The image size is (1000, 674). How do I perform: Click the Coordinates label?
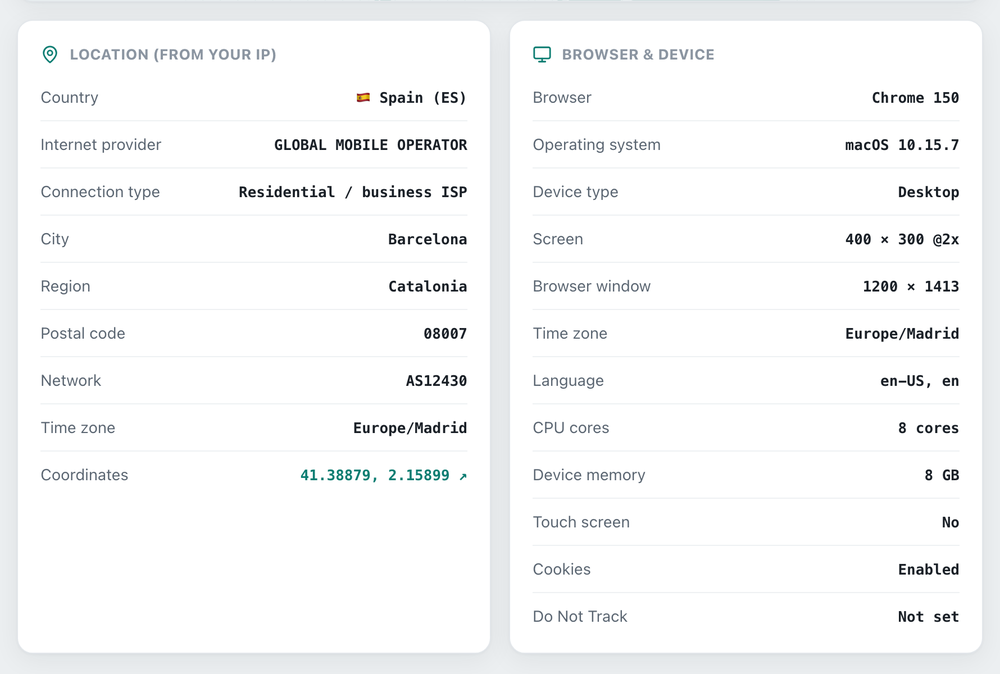[84, 475]
